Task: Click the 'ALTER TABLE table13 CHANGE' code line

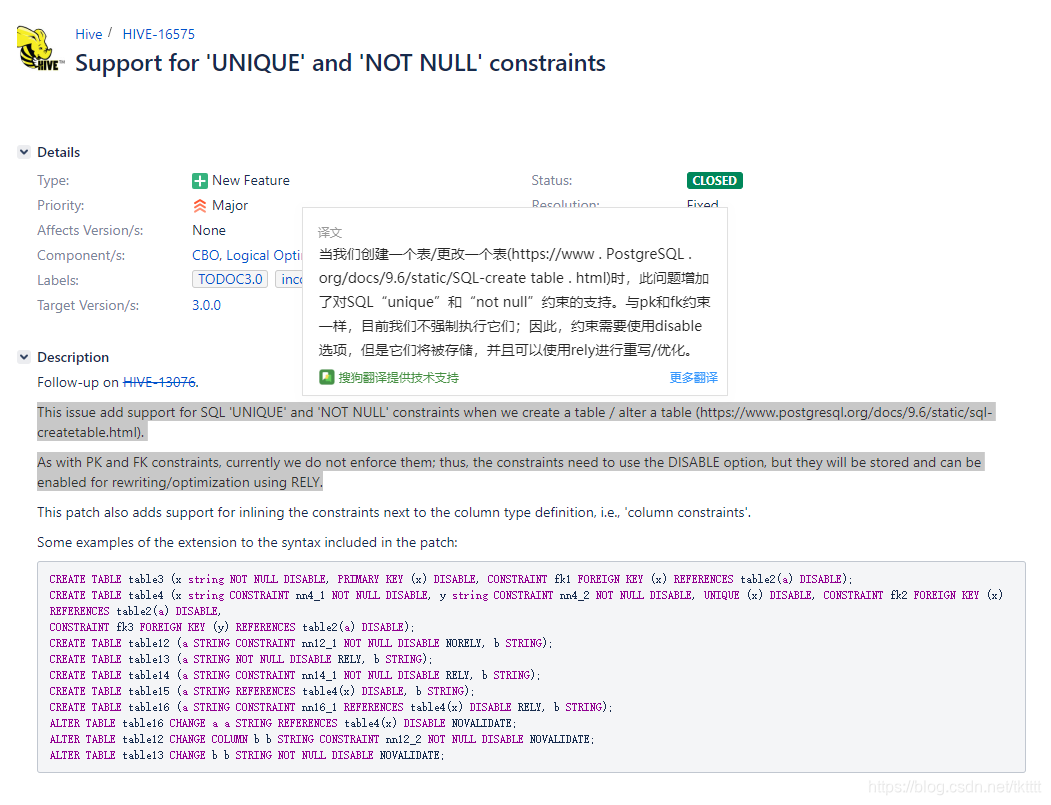Action: pos(247,755)
